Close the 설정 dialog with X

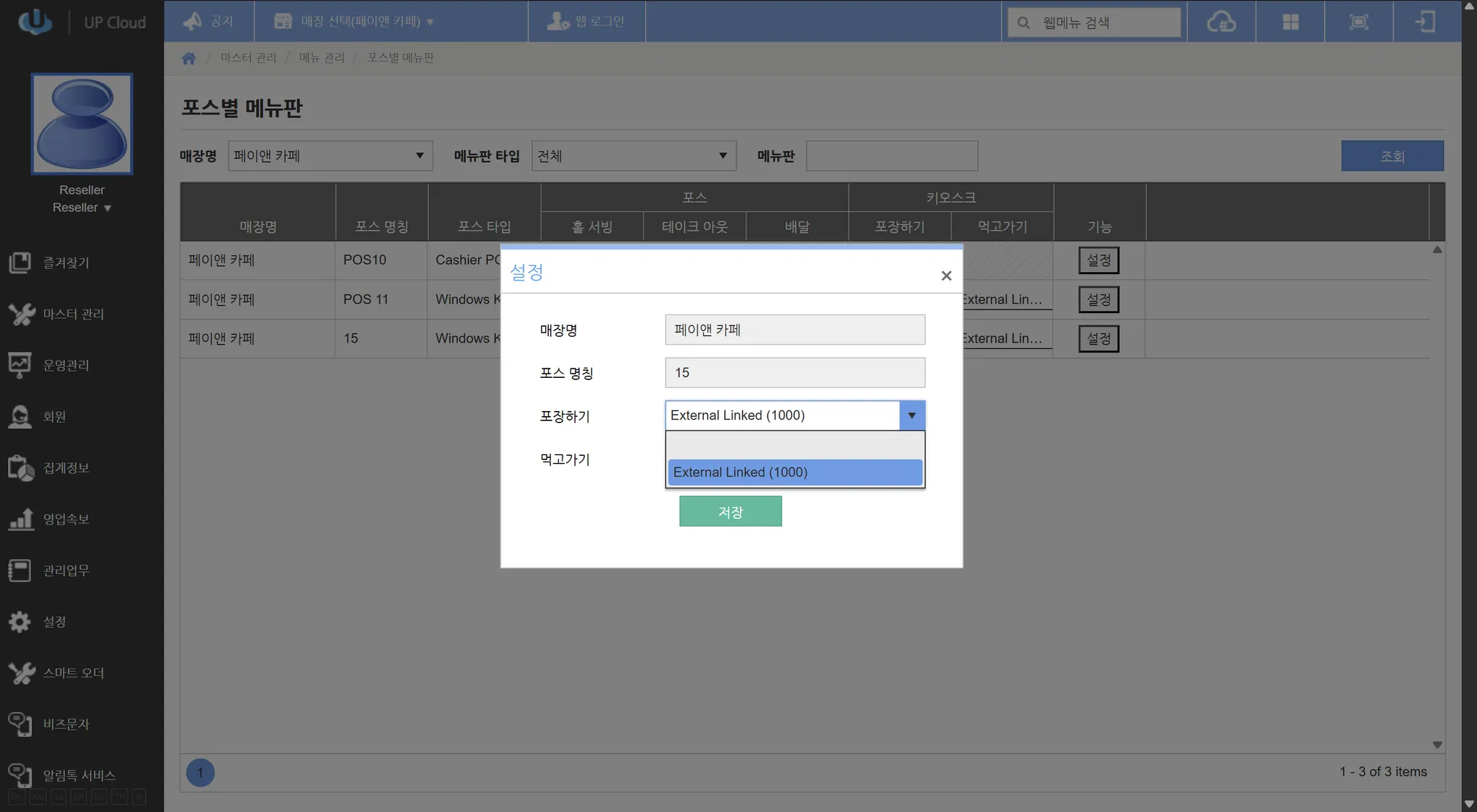(x=946, y=275)
